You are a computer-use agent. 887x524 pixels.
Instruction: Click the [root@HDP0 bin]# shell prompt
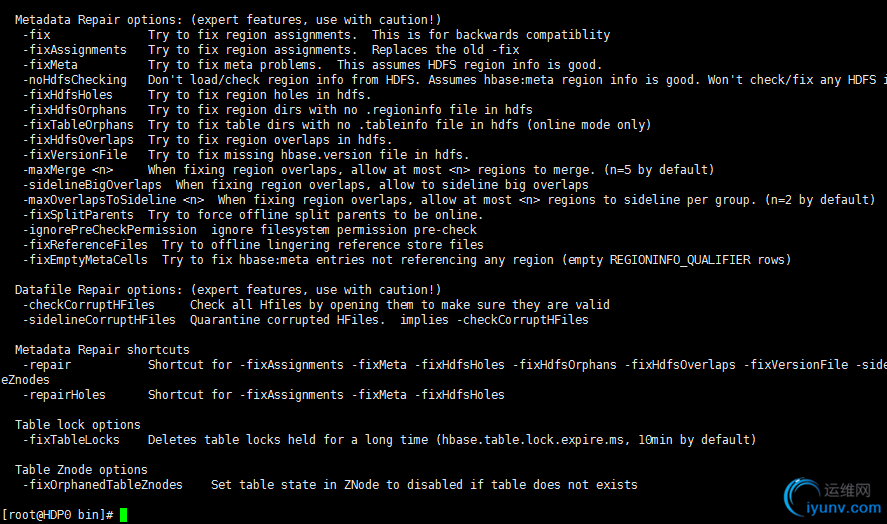[57, 515]
